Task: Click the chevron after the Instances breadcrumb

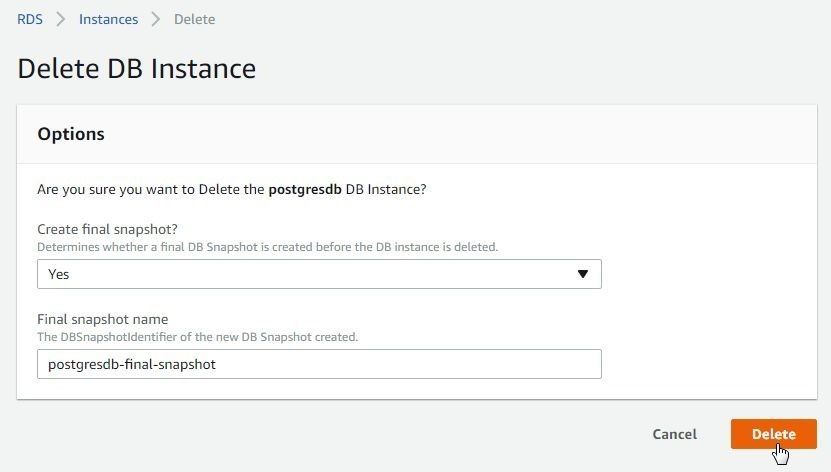Action: click(156, 19)
